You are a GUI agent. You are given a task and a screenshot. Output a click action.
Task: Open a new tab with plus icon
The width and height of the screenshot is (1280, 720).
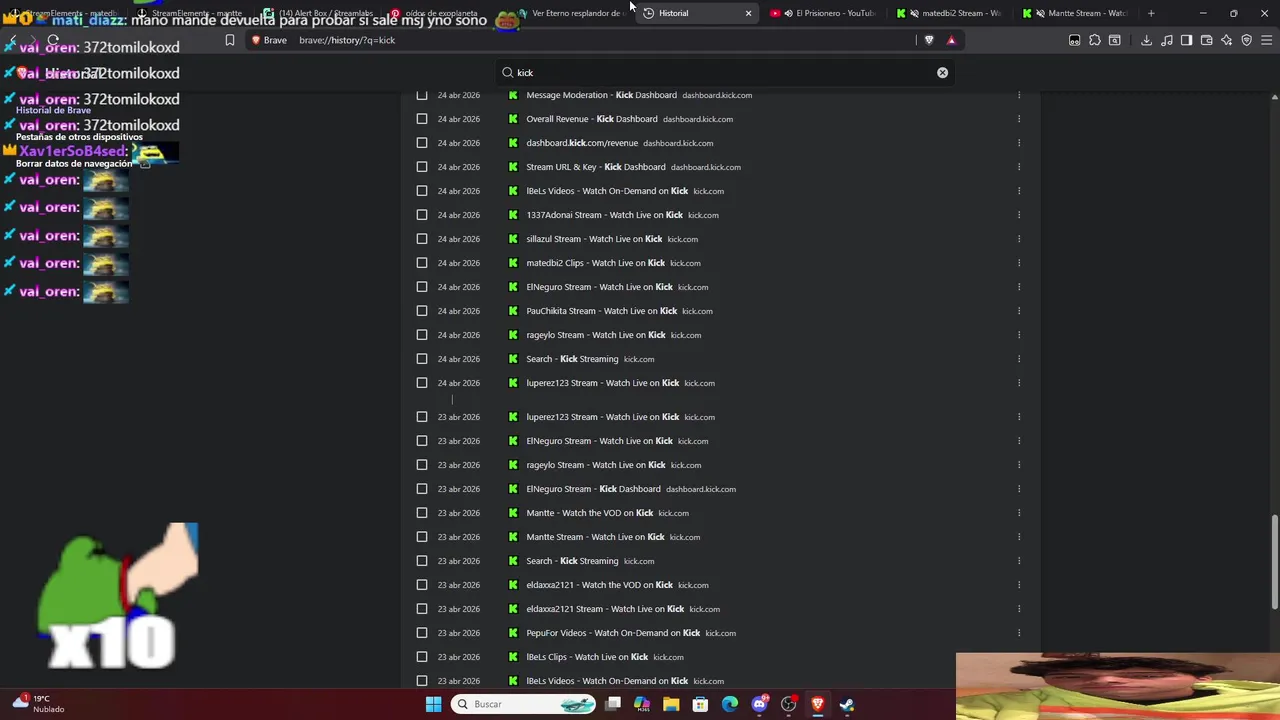(1151, 13)
